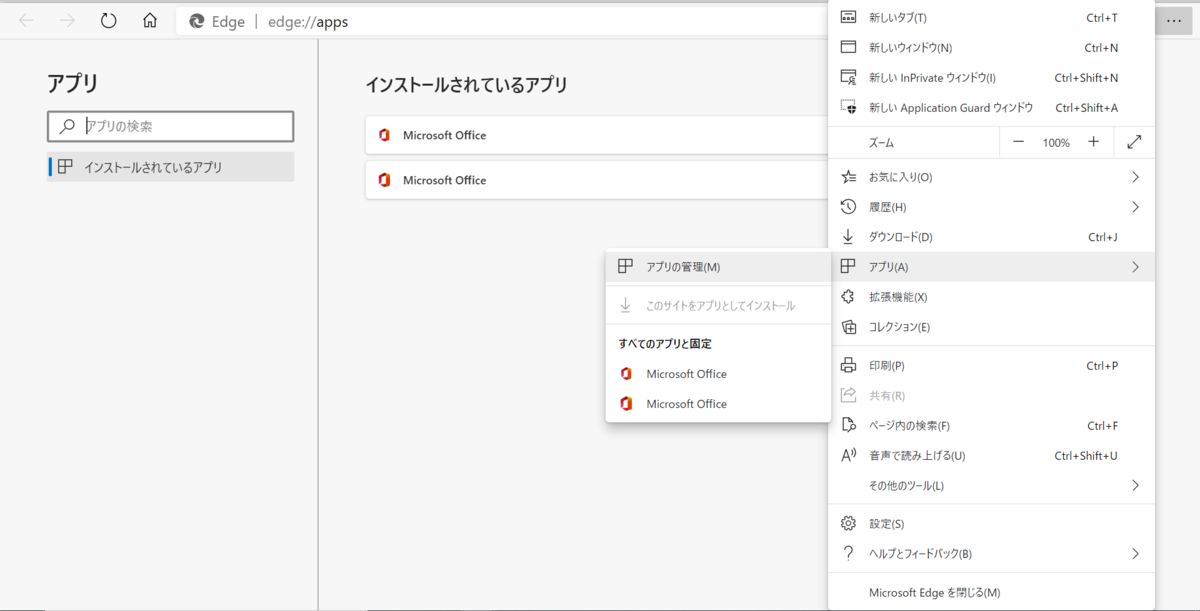This screenshot has height=611, width=1200.
Task: Increase zoom with the plus button
Action: 1093,142
